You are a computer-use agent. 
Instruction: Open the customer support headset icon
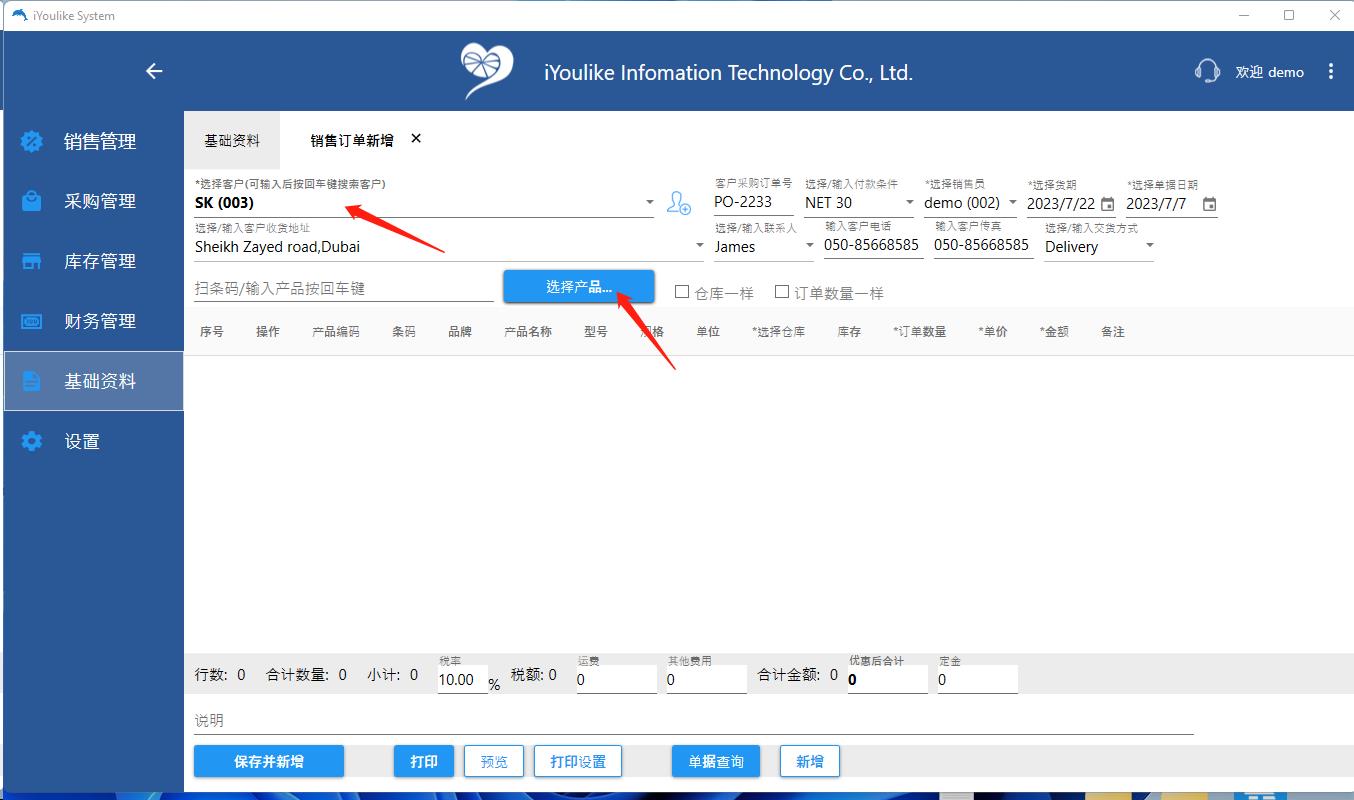1207,71
